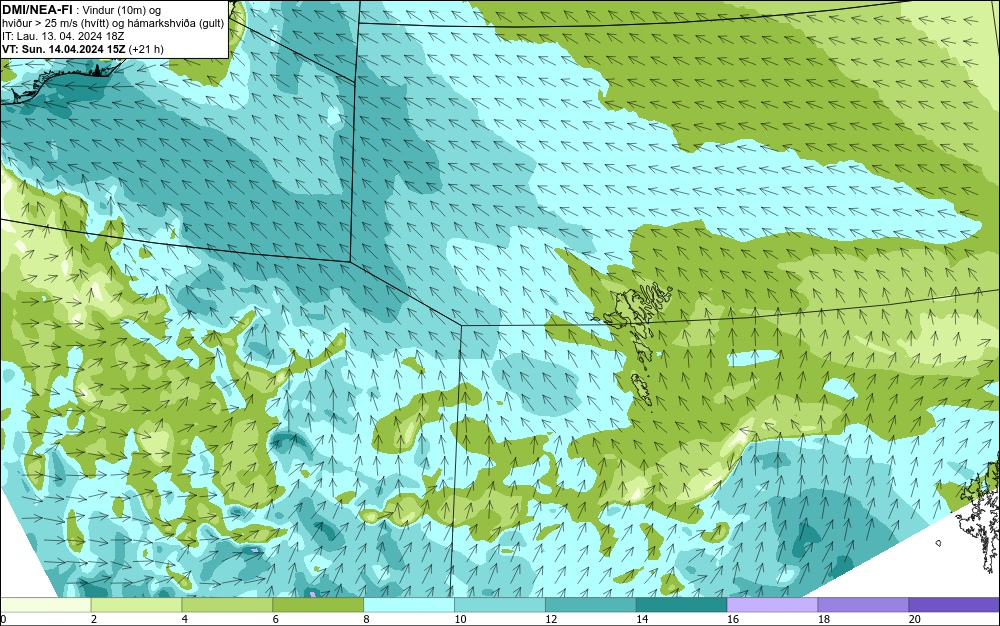Screen dimensions: 1000x626
Task: Click the 10–12 m/s aqua legend swatch
Action: click(x=500, y=604)
